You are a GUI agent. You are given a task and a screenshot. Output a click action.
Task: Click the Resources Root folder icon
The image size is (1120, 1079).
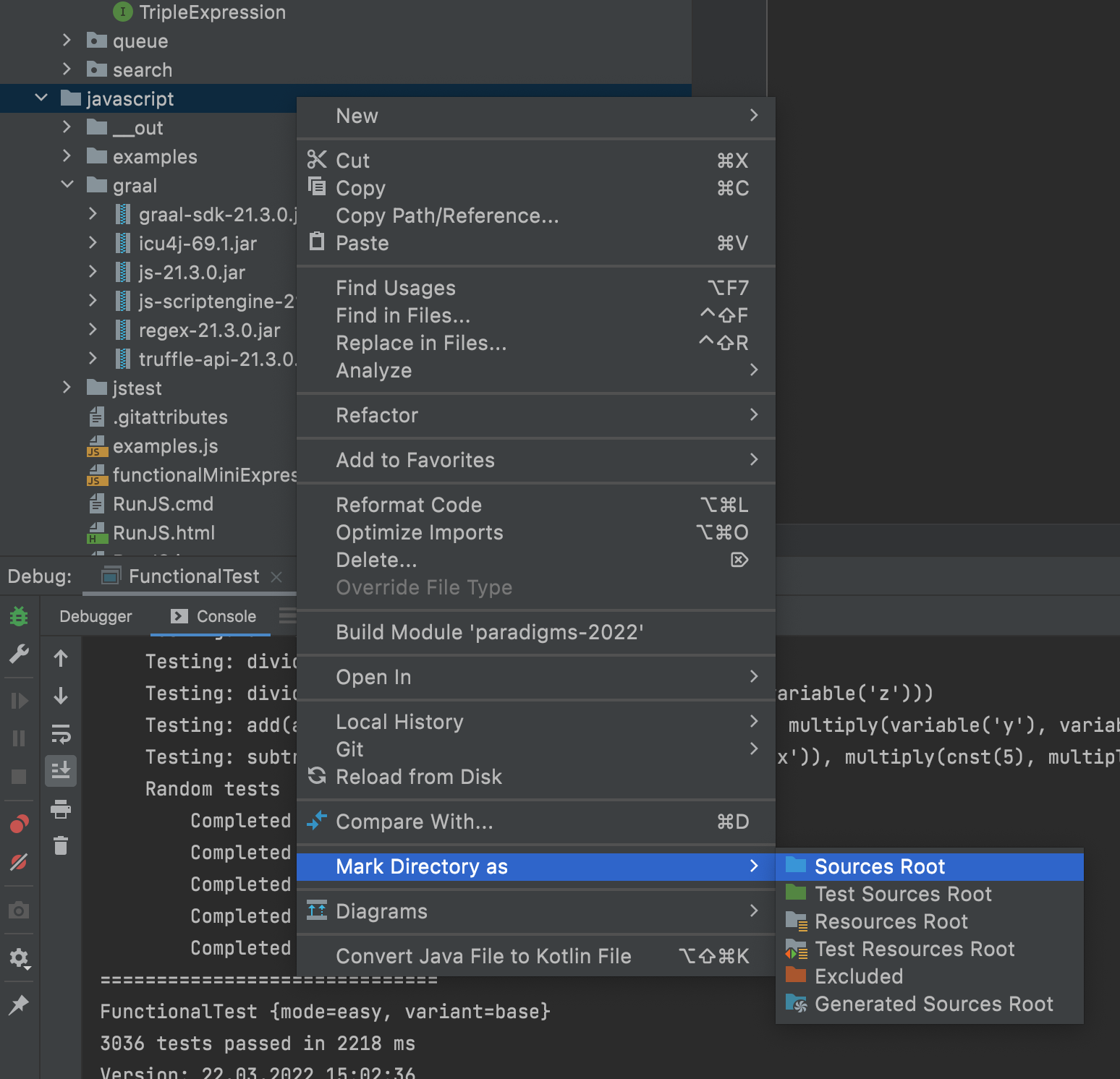click(796, 921)
